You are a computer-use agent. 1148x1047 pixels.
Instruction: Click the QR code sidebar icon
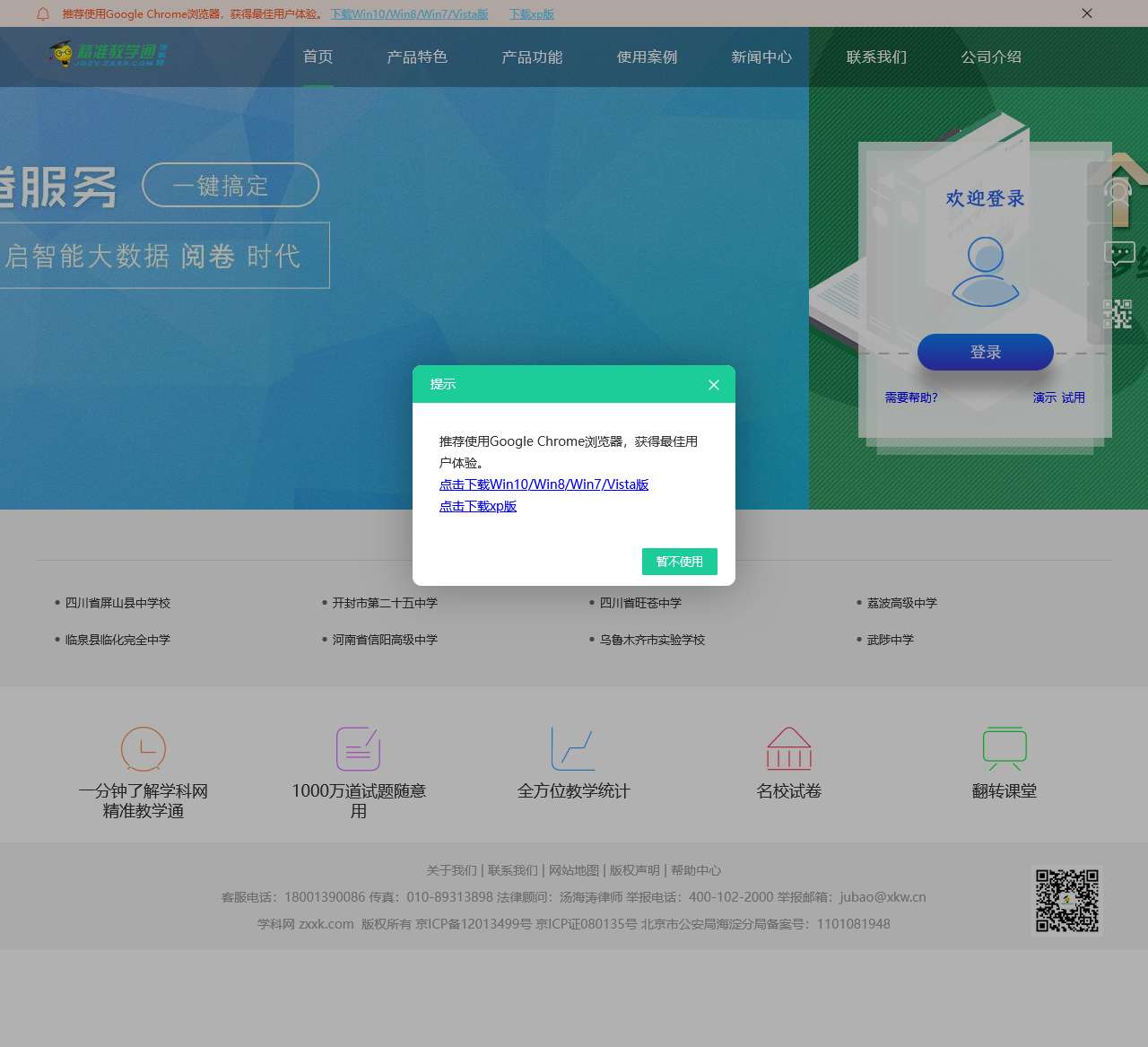(1118, 314)
